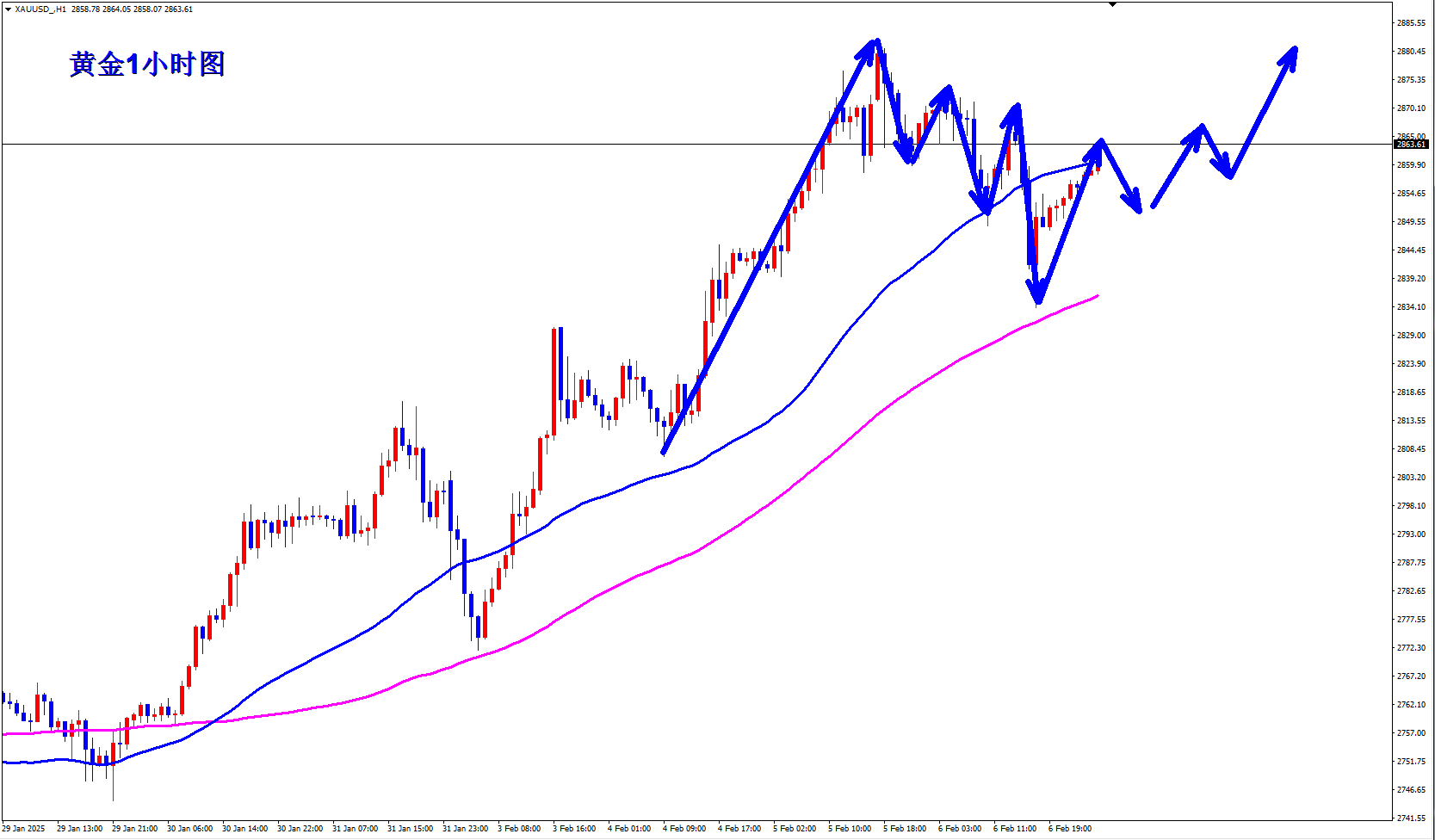Click price axis label 2762.10
The height and width of the screenshot is (840, 1435).
(x=1411, y=705)
